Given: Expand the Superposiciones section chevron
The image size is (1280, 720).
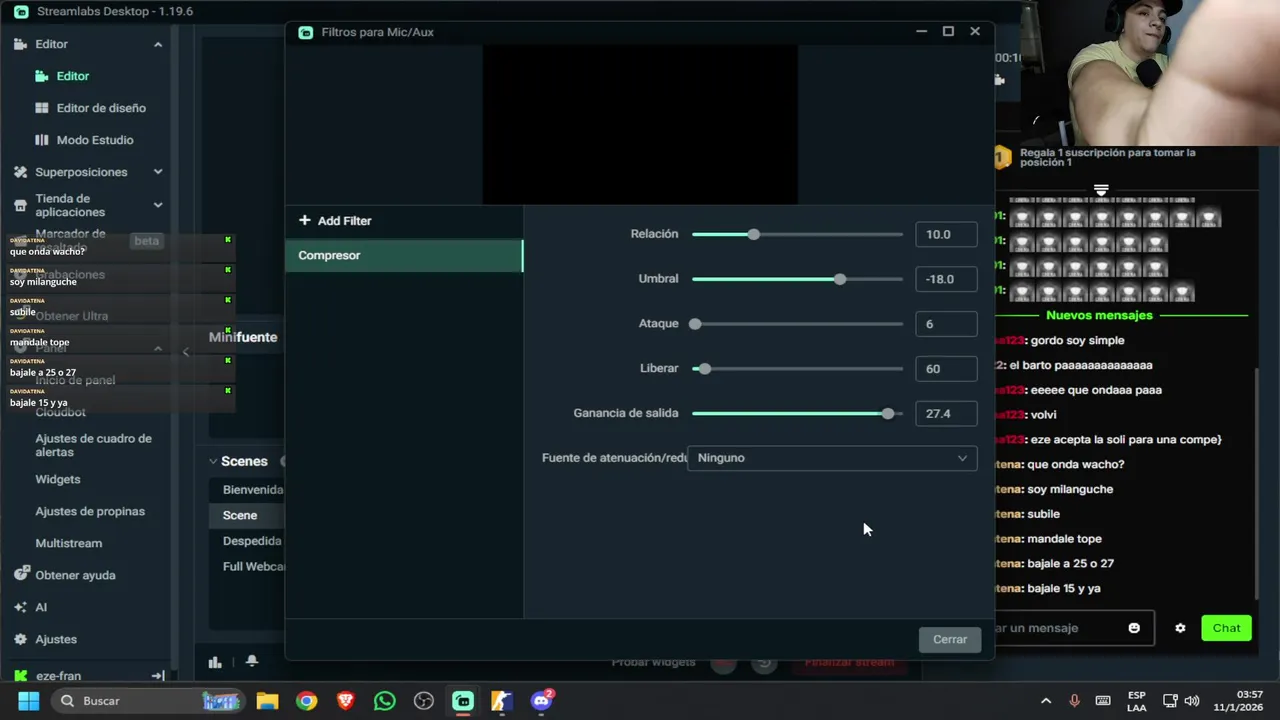Looking at the screenshot, I should (x=158, y=172).
